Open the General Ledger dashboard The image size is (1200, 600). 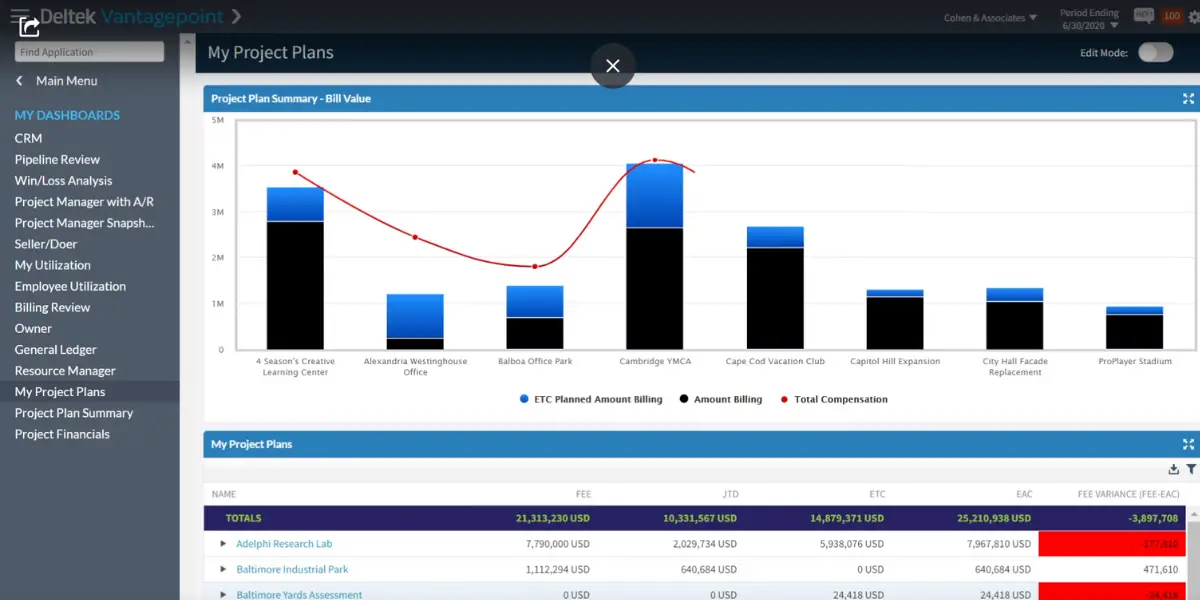pyautogui.click(x=55, y=349)
